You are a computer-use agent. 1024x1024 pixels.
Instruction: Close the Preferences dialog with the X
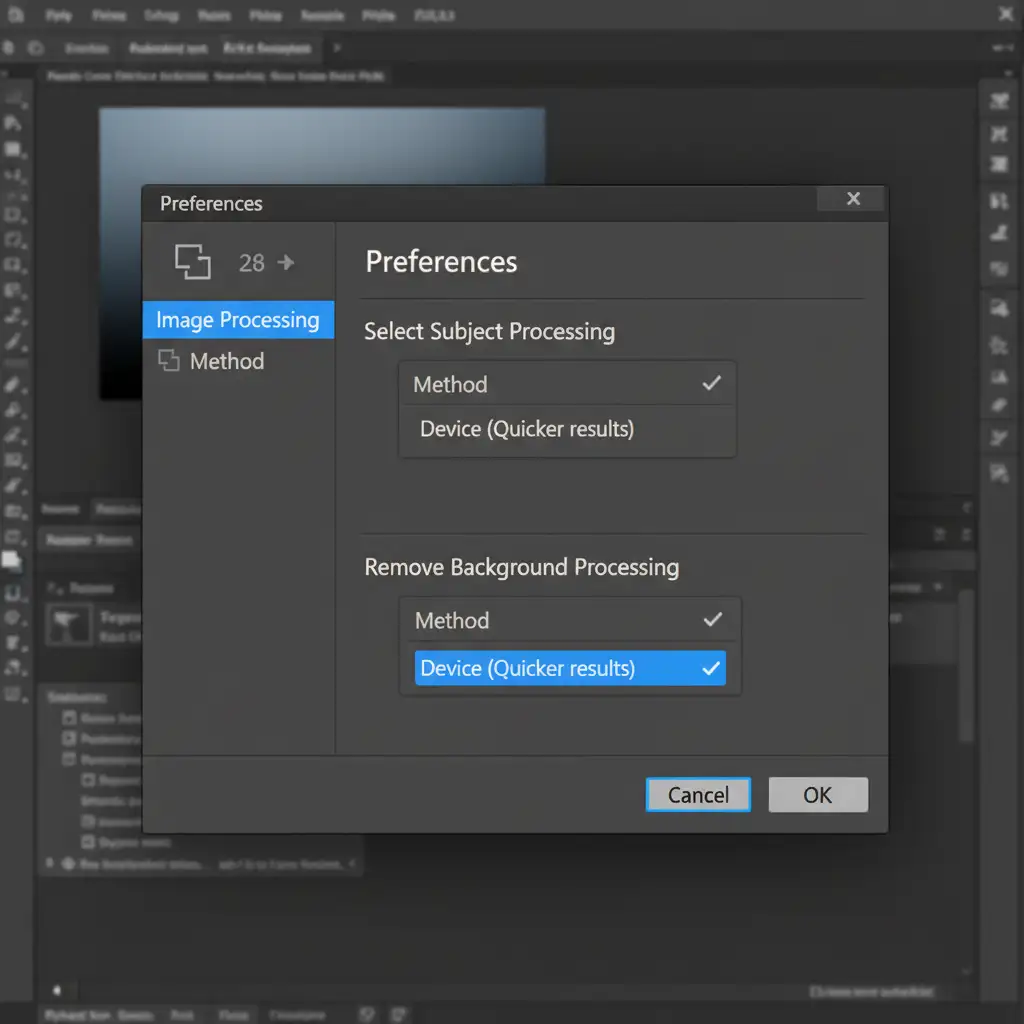pyautogui.click(x=852, y=199)
